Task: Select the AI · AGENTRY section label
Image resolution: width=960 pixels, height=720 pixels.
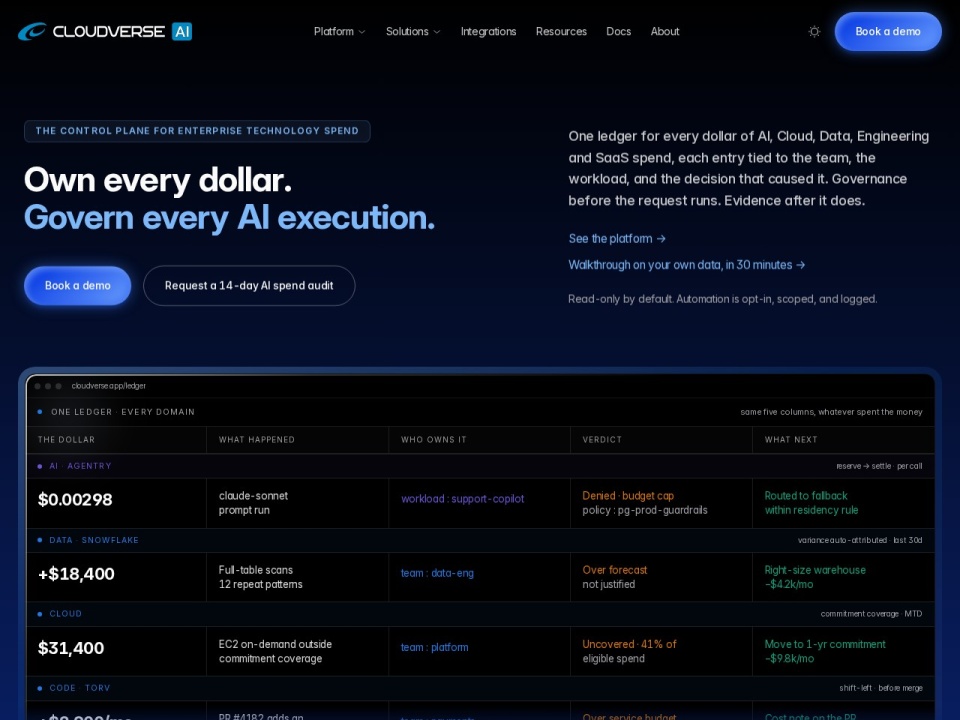Action: point(80,466)
